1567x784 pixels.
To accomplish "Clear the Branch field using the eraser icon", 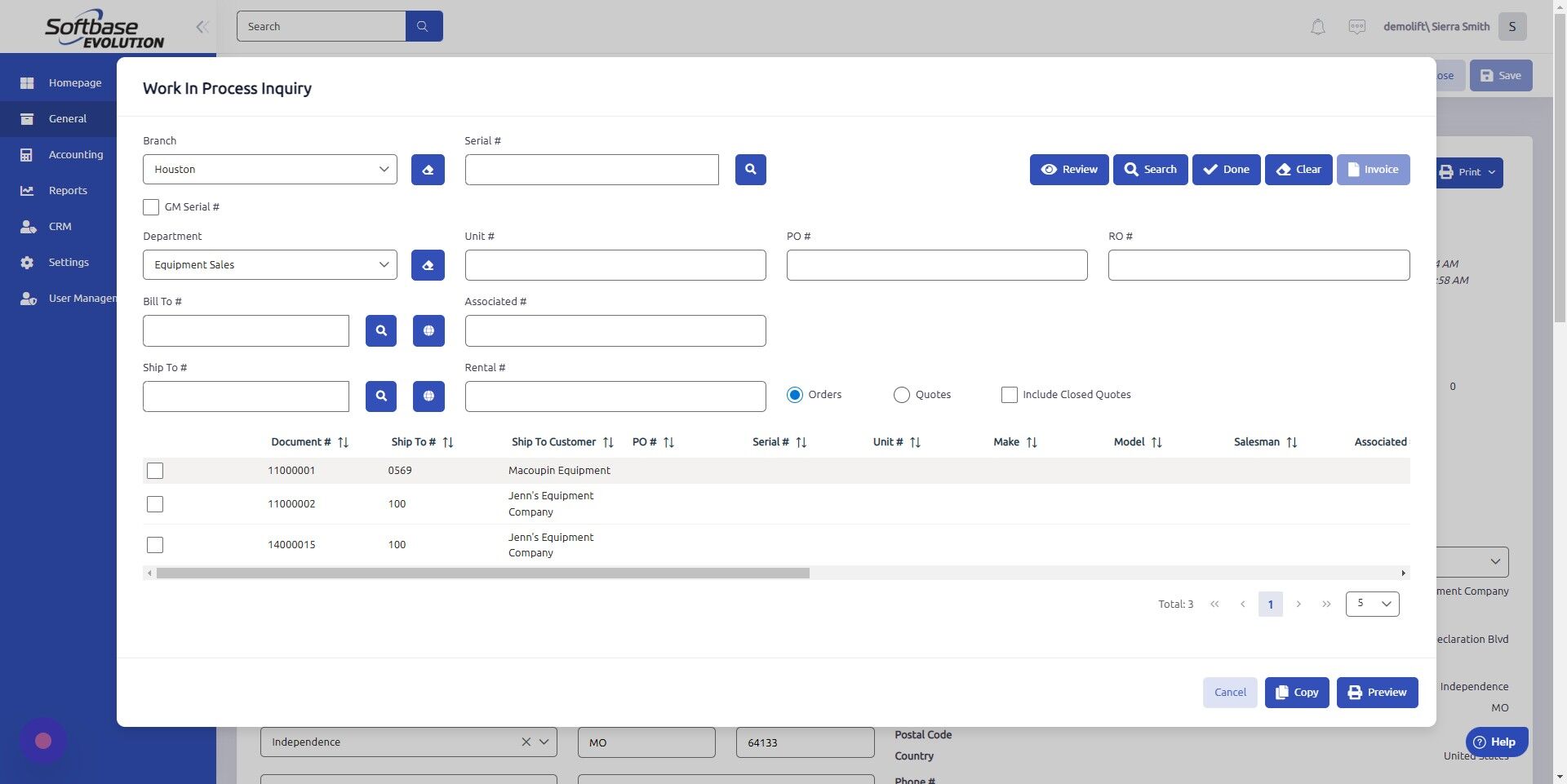I will (x=428, y=169).
